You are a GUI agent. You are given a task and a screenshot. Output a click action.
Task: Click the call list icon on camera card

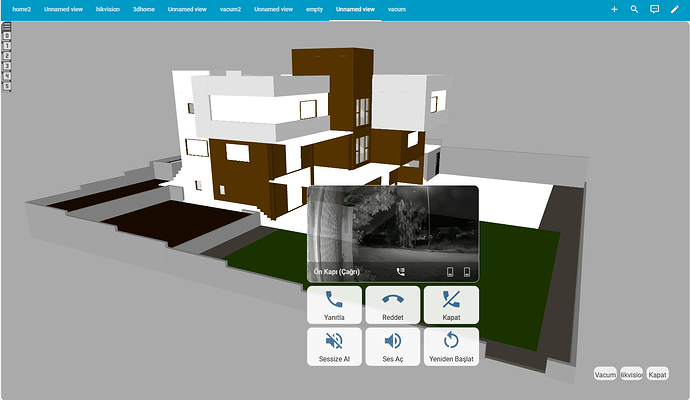tap(400, 272)
